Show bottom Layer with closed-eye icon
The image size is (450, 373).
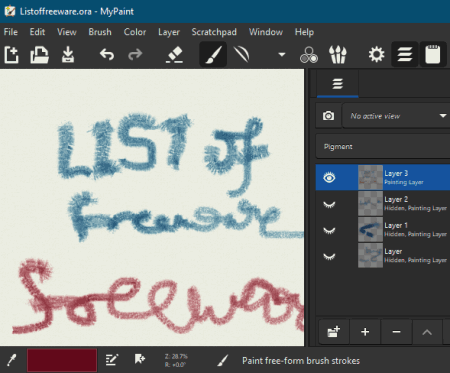coord(329,256)
